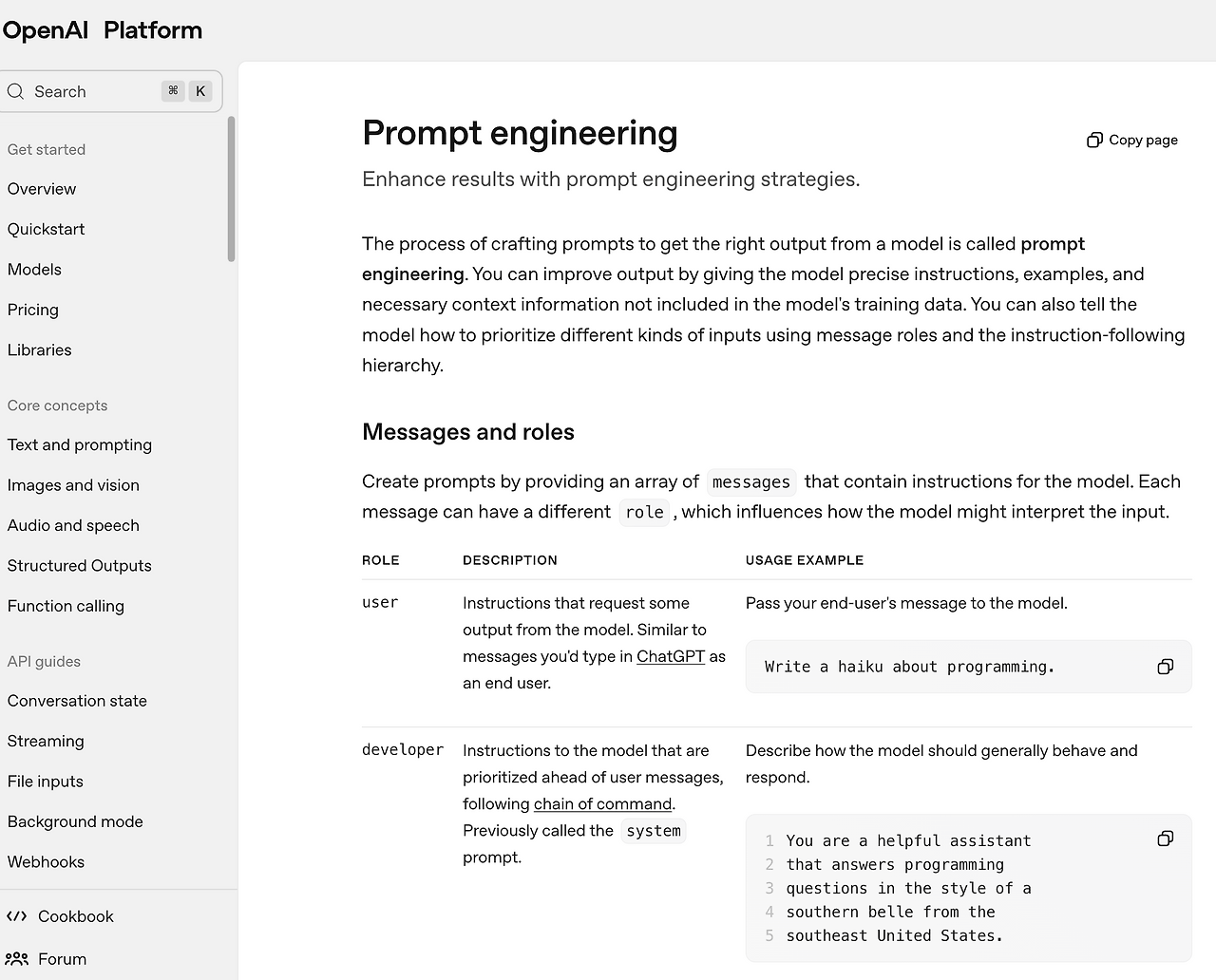Click the search magnifier icon

click(15, 91)
